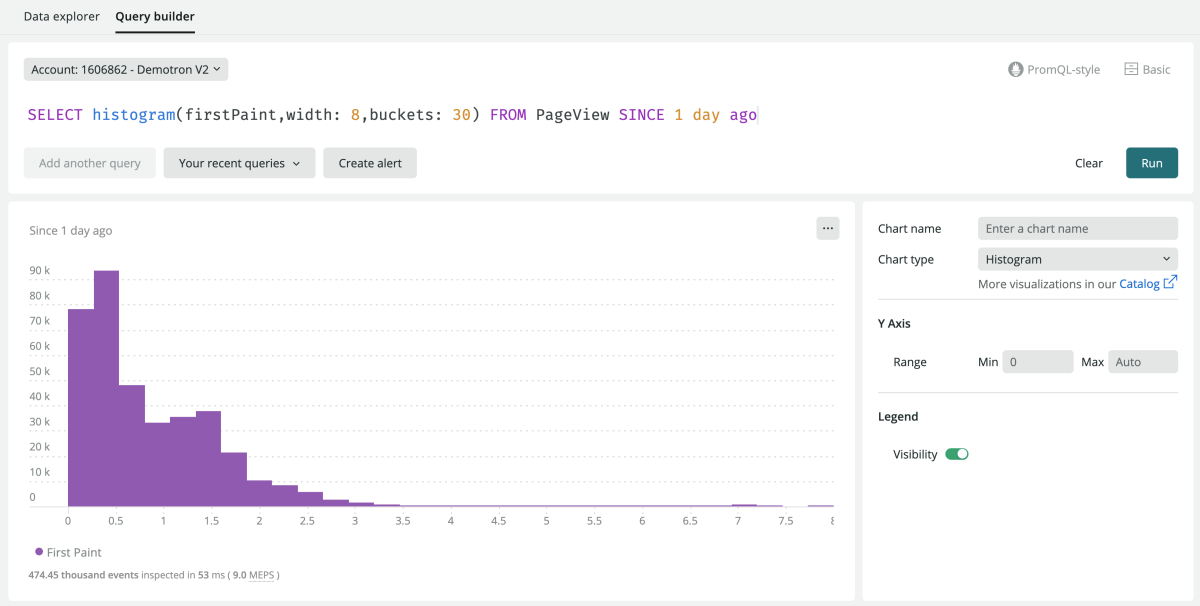Click the tallest histogram bar near 0.5
Image resolution: width=1200 pixels, height=606 pixels.
coord(106,390)
